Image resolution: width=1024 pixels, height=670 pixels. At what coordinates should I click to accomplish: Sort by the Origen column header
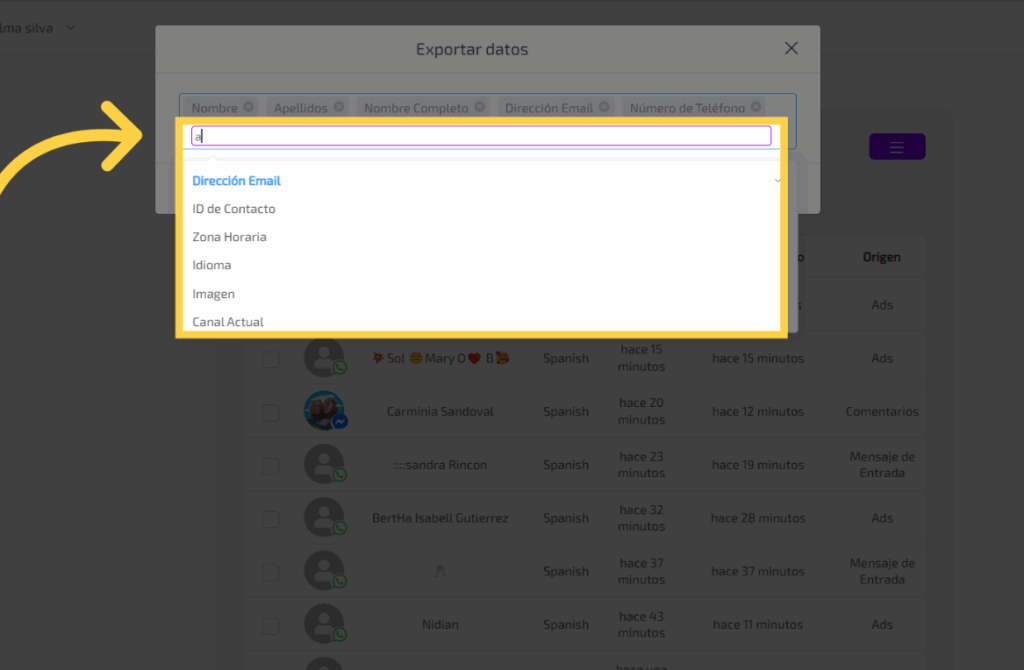[881, 257]
